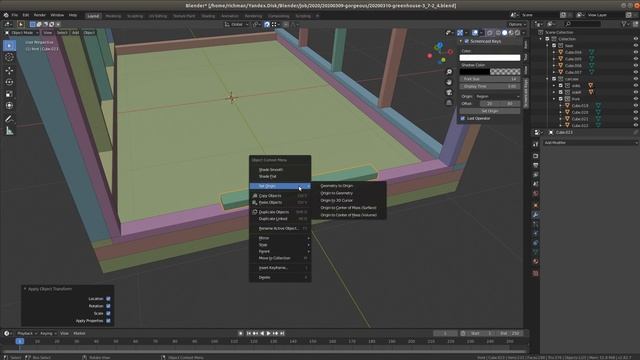
Task: Open the Playback dropdown in timeline
Action: [27, 333]
